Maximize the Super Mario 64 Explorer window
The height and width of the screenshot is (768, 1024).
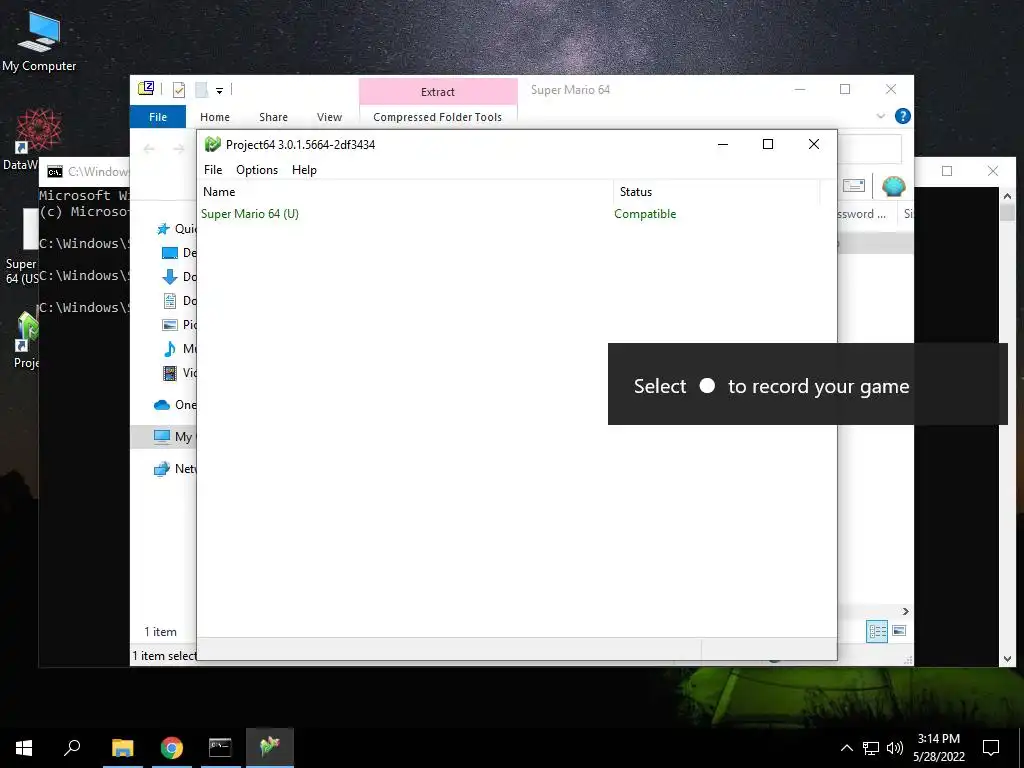pyautogui.click(x=845, y=89)
